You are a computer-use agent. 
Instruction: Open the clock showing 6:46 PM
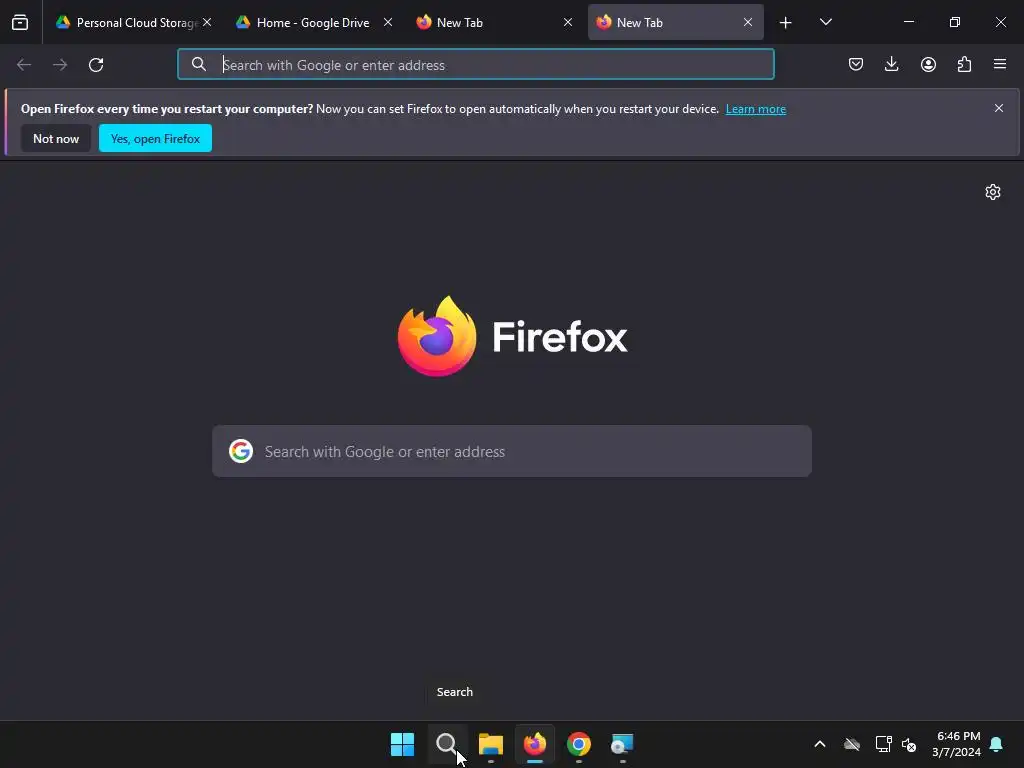[x=957, y=744]
